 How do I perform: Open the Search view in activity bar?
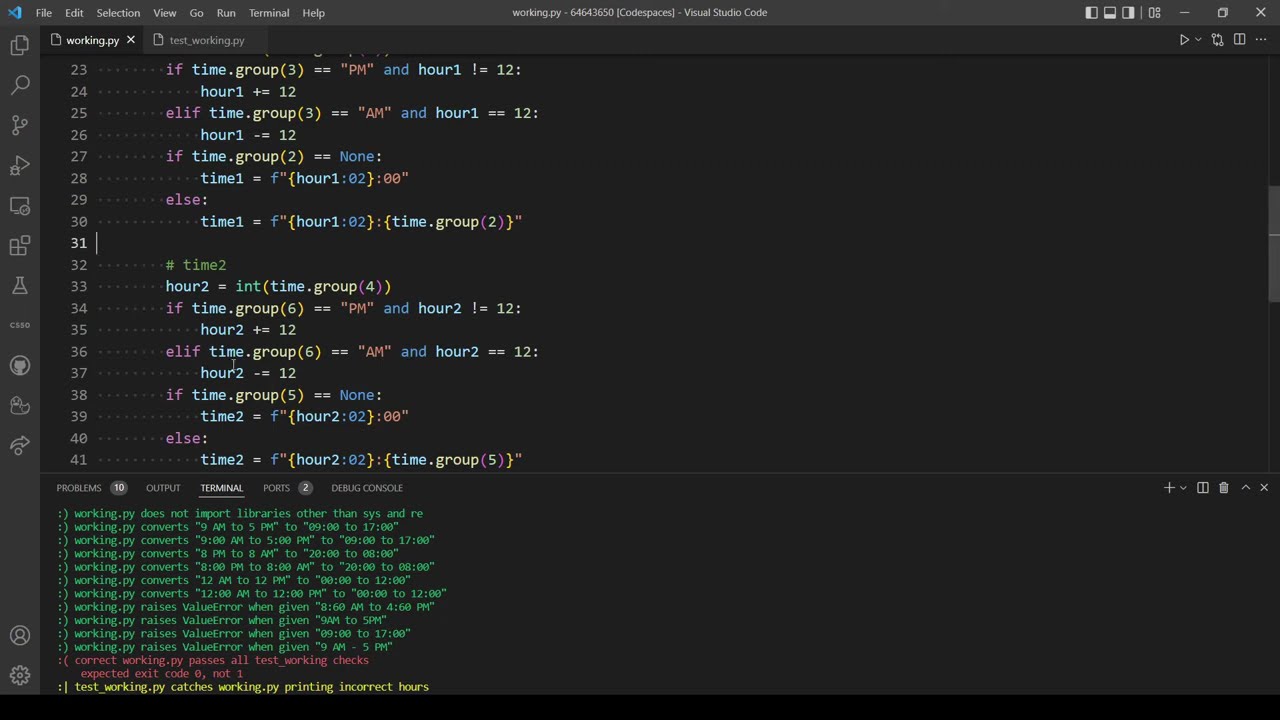point(20,86)
